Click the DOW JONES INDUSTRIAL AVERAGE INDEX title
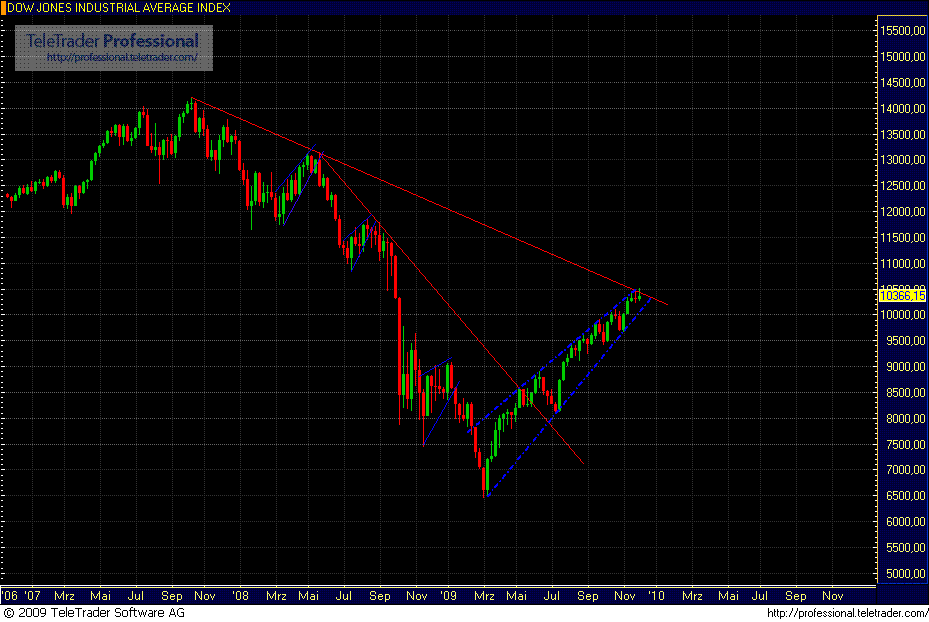The image size is (929, 622). (120, 7)
